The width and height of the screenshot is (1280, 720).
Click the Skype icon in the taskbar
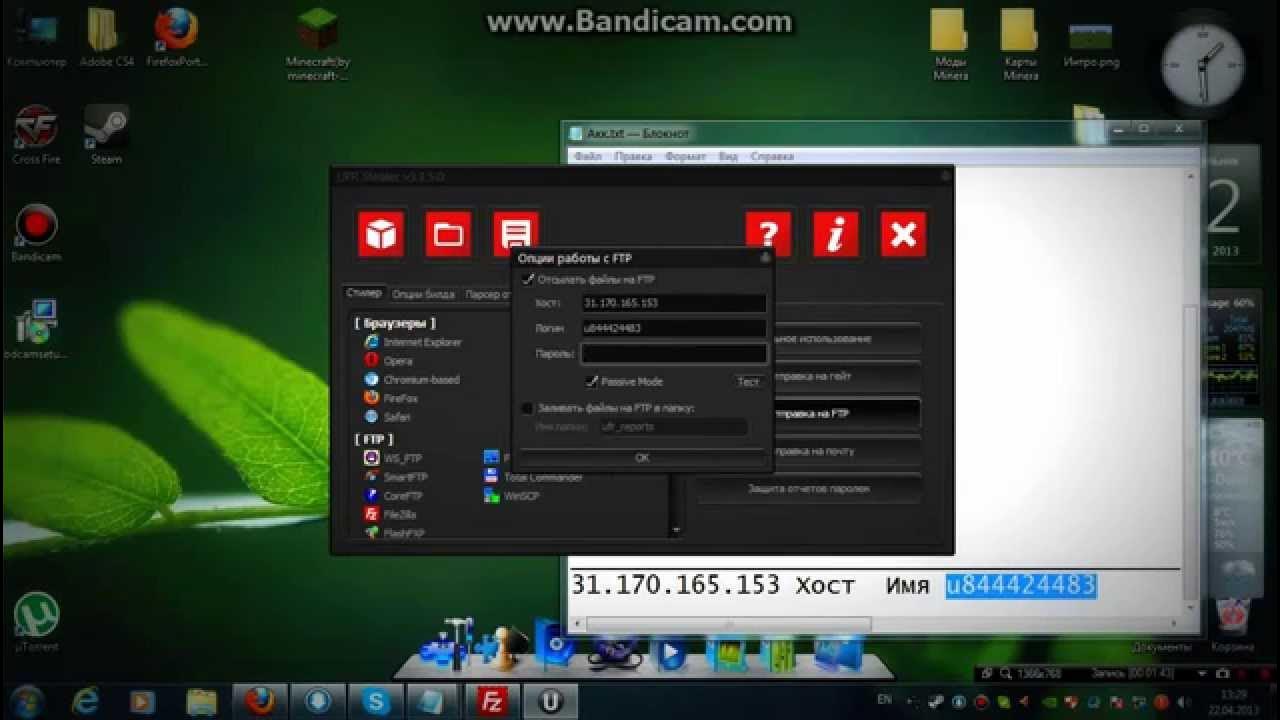[376, 701]
